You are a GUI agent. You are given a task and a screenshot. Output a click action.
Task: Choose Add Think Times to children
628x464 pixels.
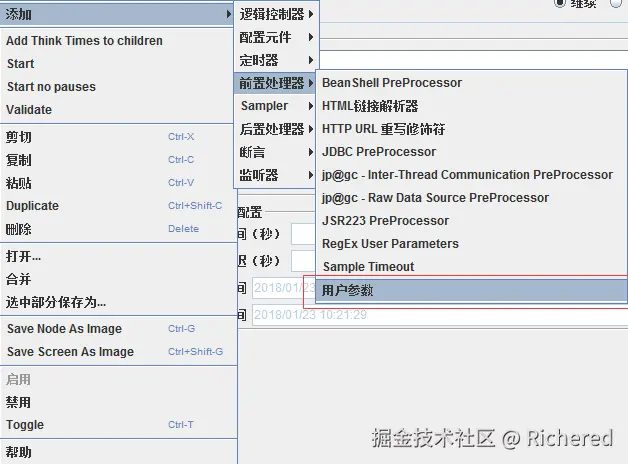pos(117,41)
